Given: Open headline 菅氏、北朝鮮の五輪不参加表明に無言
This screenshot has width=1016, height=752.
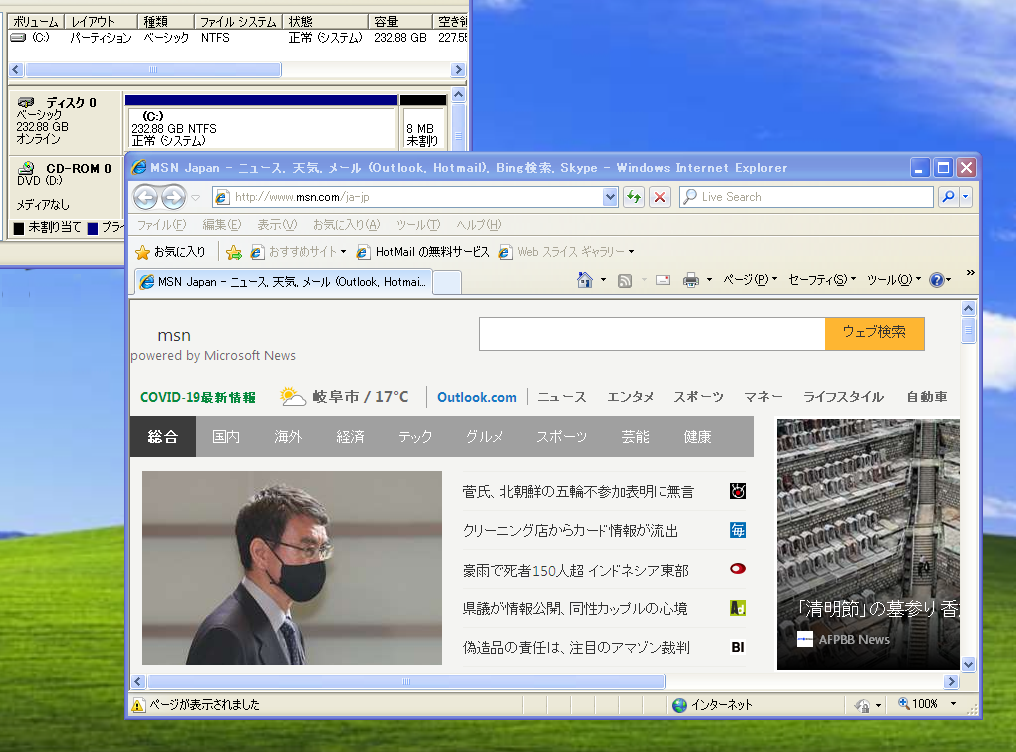Looking at the screenshot, I should click(x=578, y=492).
